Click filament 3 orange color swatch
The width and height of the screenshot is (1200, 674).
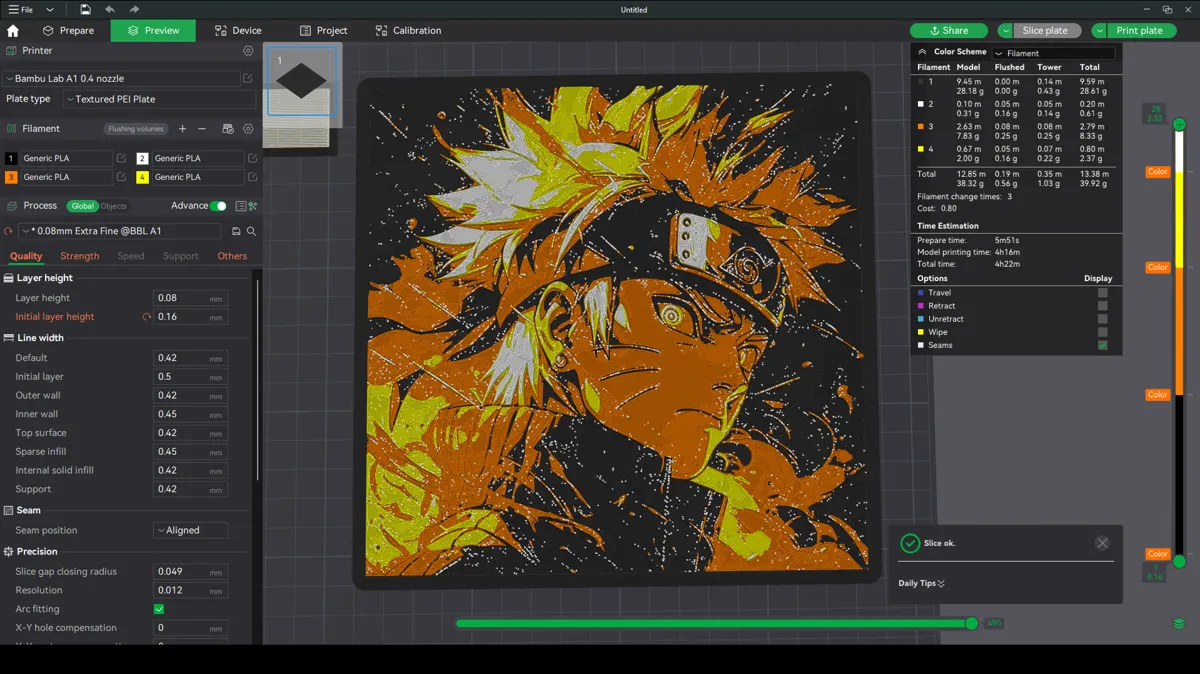11,177
